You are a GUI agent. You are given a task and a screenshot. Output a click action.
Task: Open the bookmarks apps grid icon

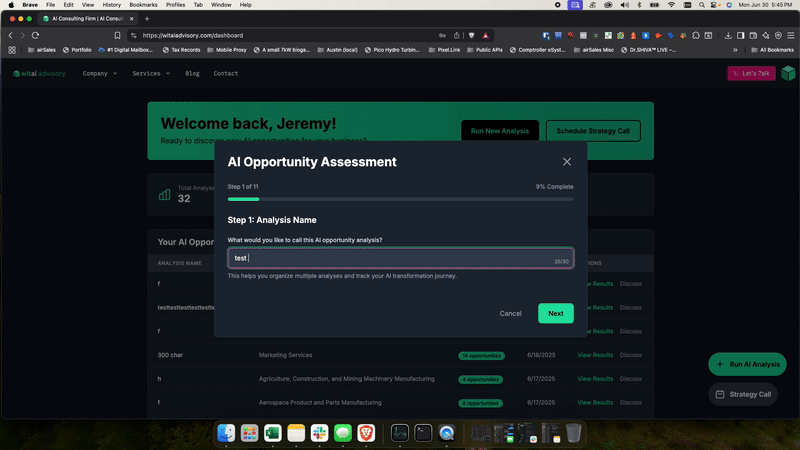tap(12, 50)
